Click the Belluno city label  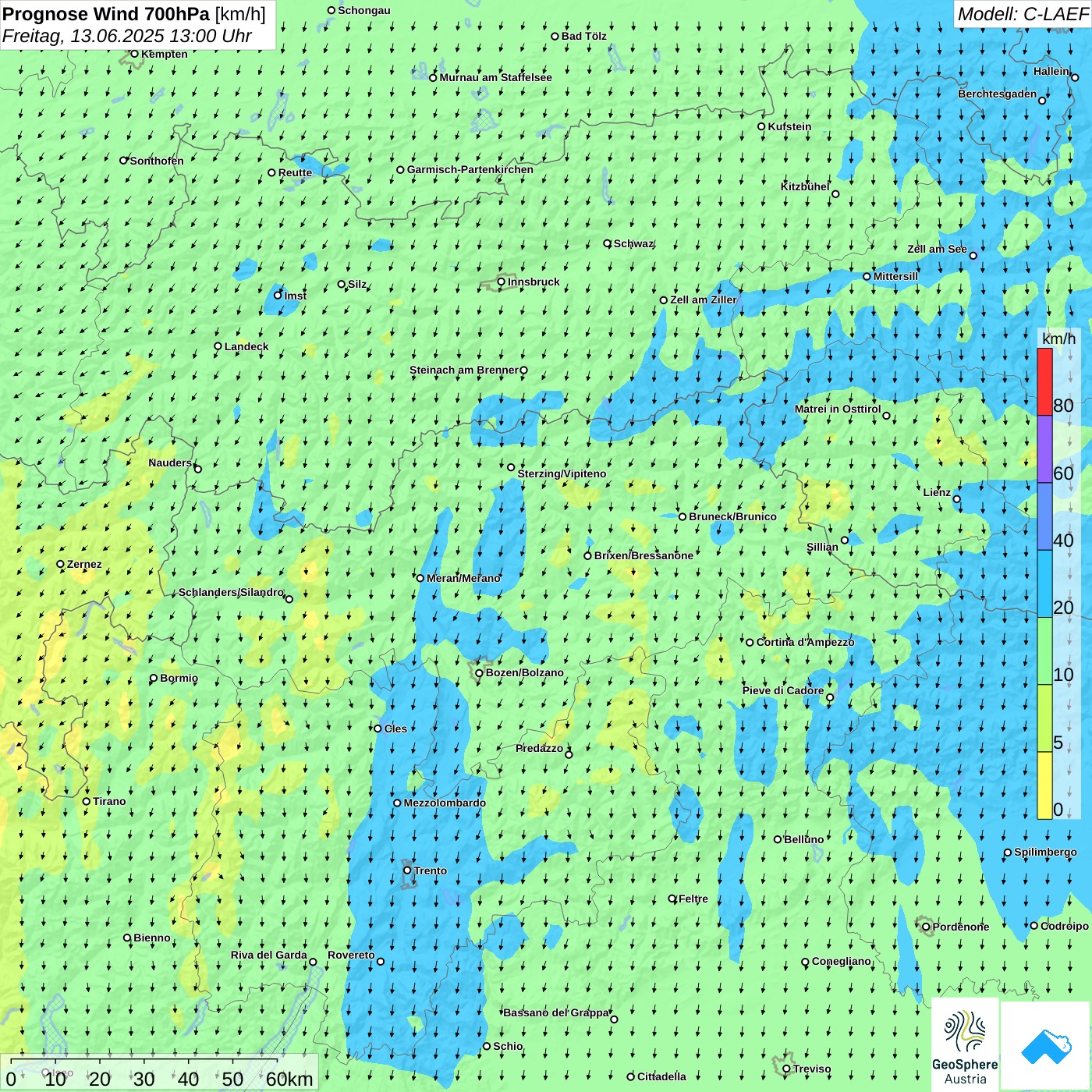pyautogui.click(x=803, y=839)
